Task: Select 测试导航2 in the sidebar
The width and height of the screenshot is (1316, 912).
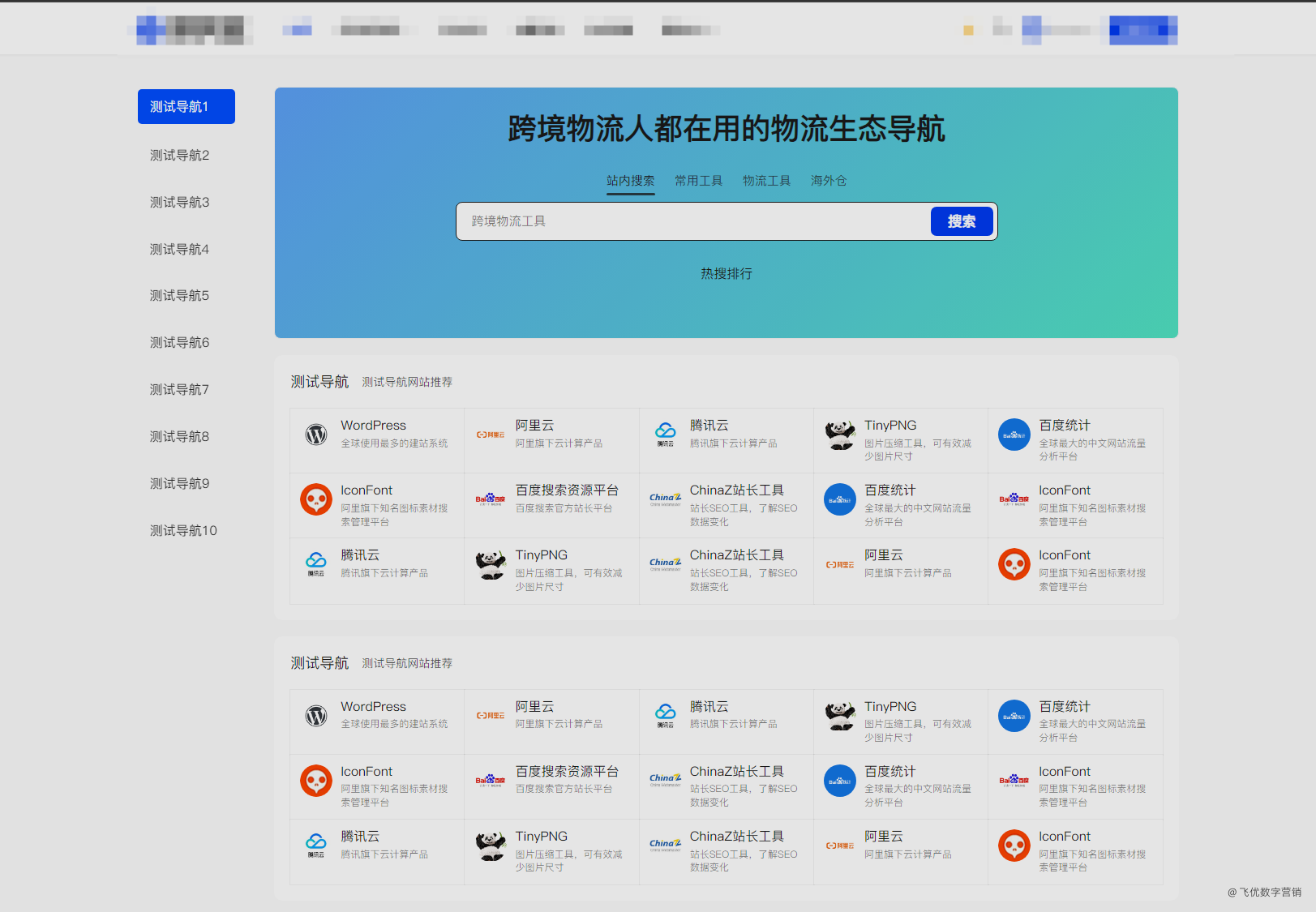Action: [180, 155]
